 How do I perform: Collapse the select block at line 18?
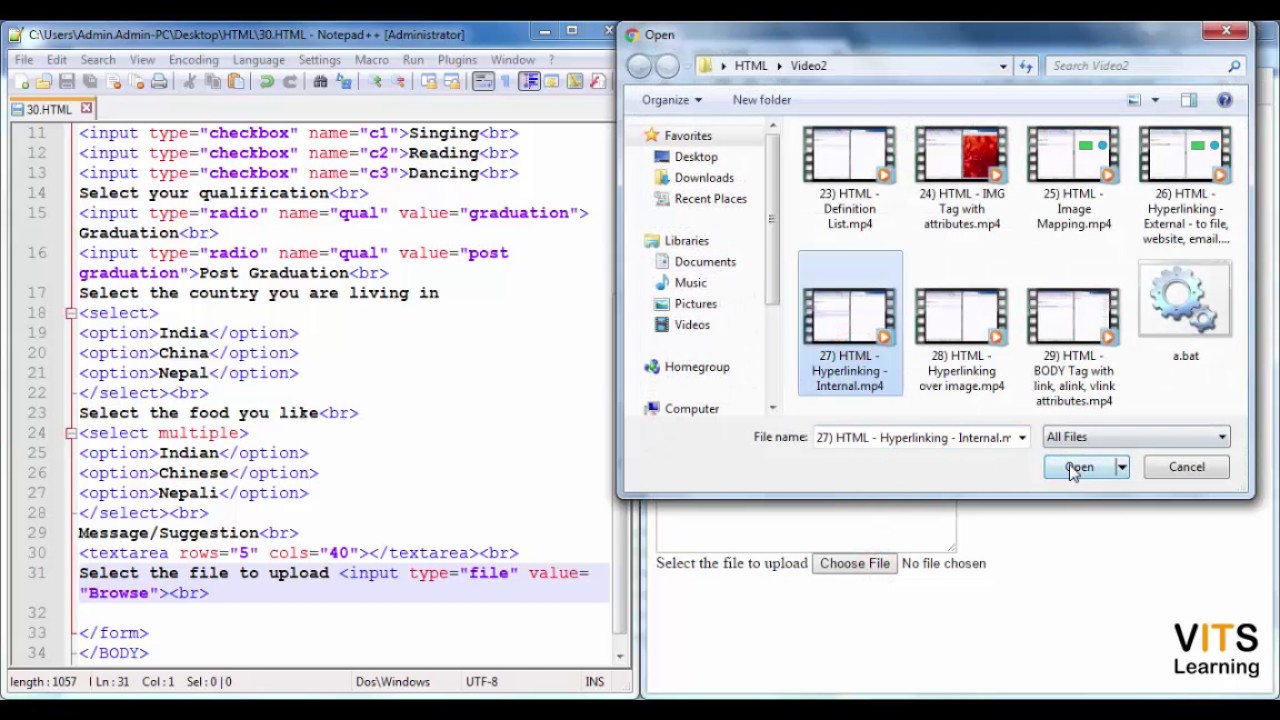[71, 313]
